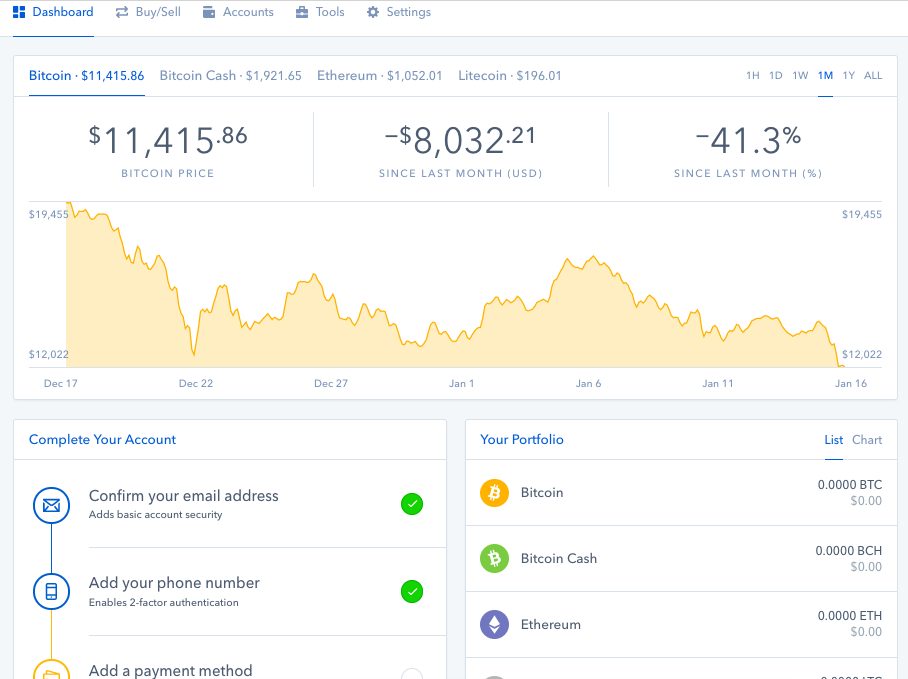Switch portfolio to Chart view
This screenshot has height=679, width=908.
(x=867, y=440)
